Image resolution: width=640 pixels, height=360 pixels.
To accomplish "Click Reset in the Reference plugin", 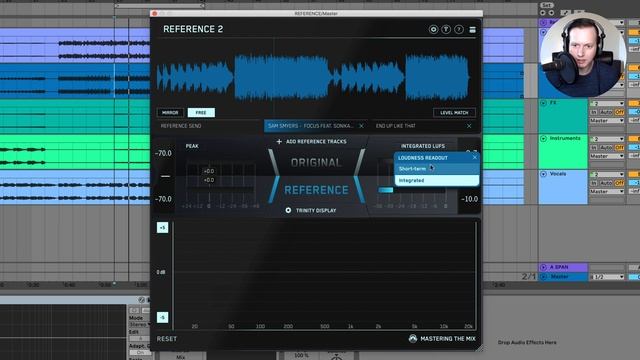I will click(x=167, y=339).
